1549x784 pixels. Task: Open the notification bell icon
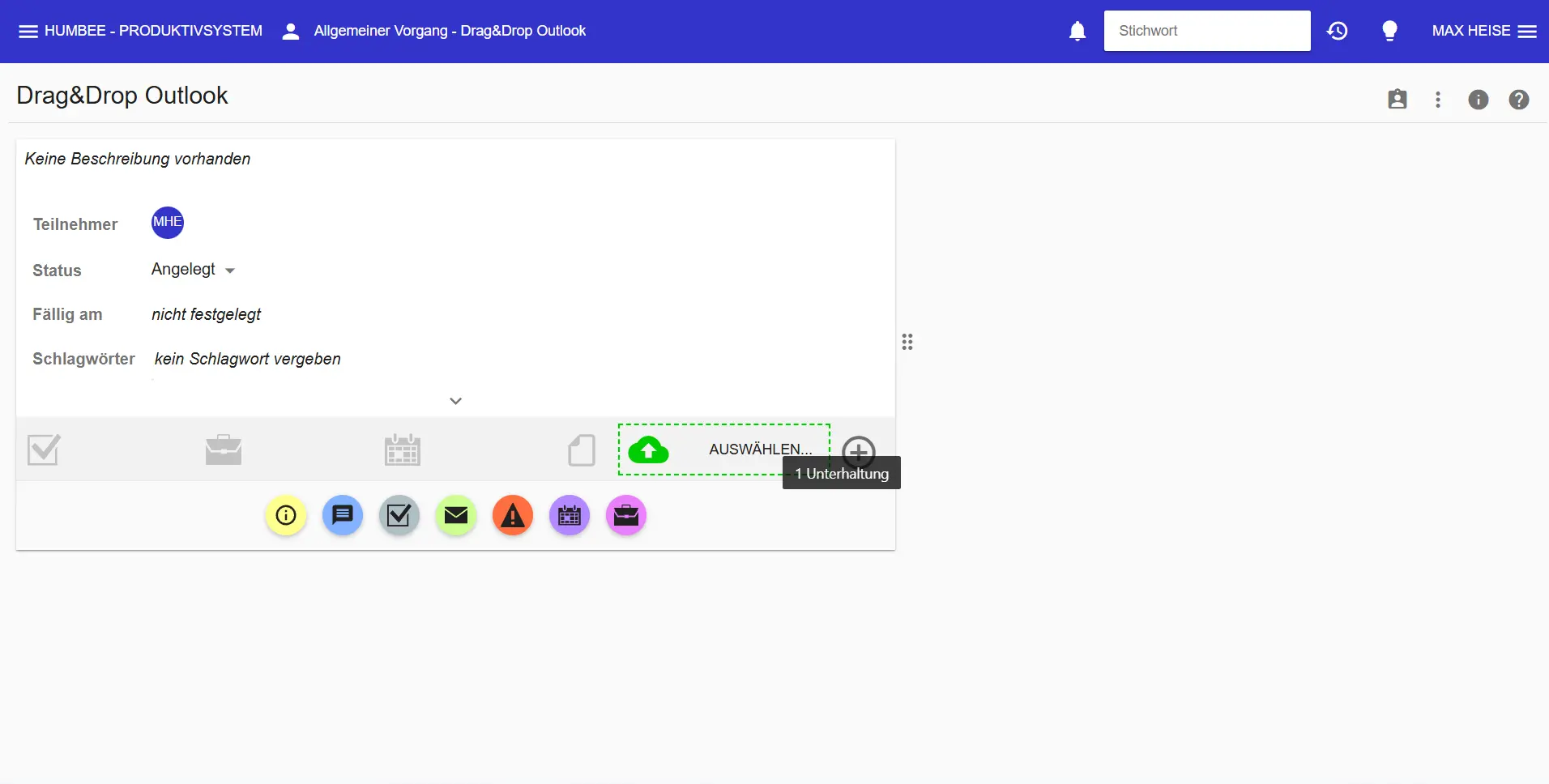pos(1077,30)
